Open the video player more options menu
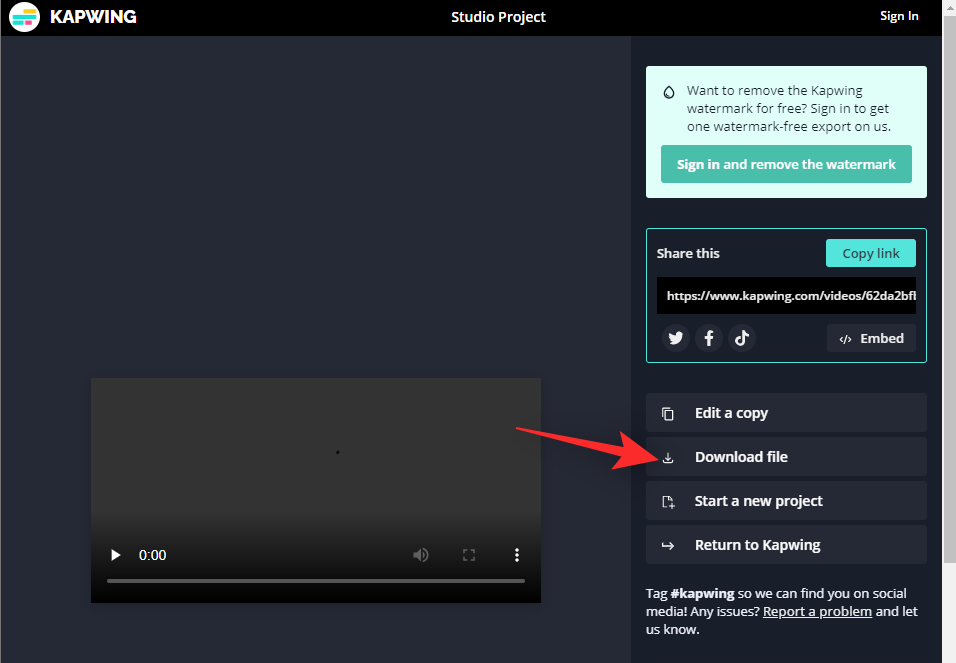Screen dimensions: 956x663 tap(517, 555)
